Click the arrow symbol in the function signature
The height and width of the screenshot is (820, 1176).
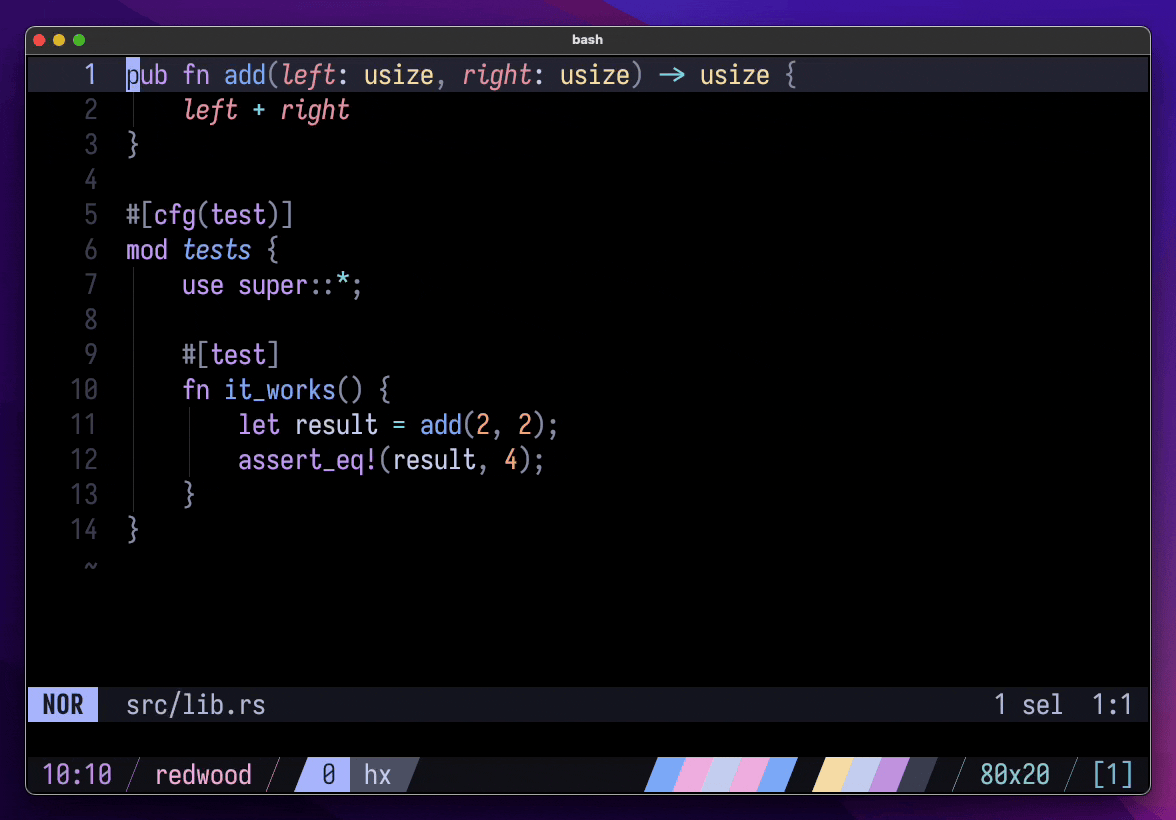point(671,76)
